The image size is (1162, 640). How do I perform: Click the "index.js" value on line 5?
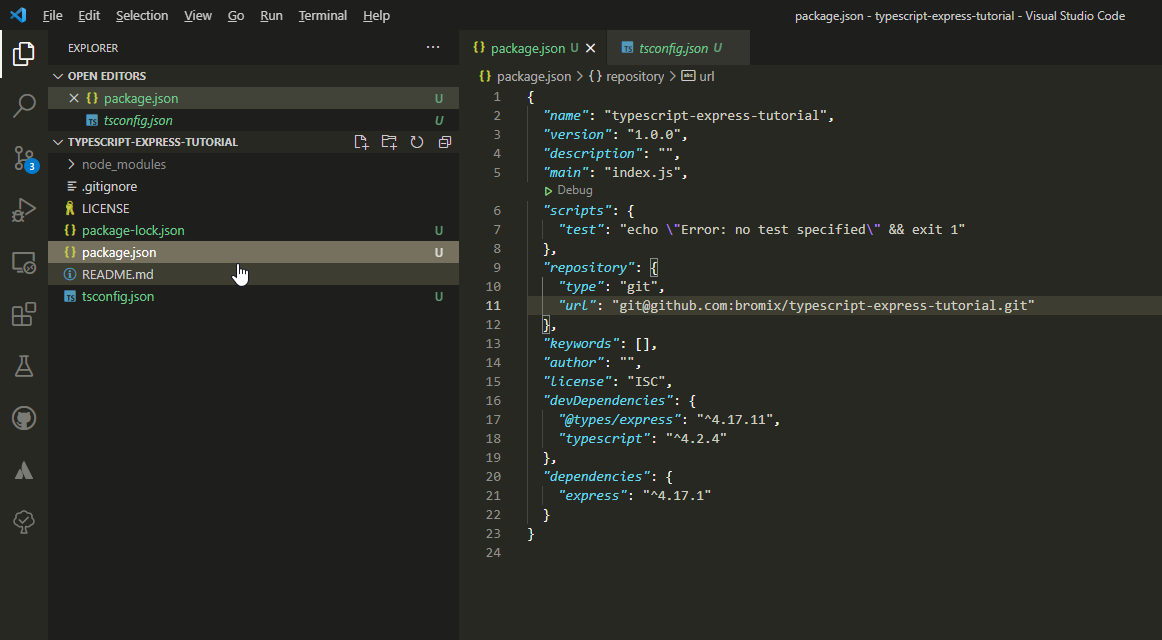[x=643, y=173]
